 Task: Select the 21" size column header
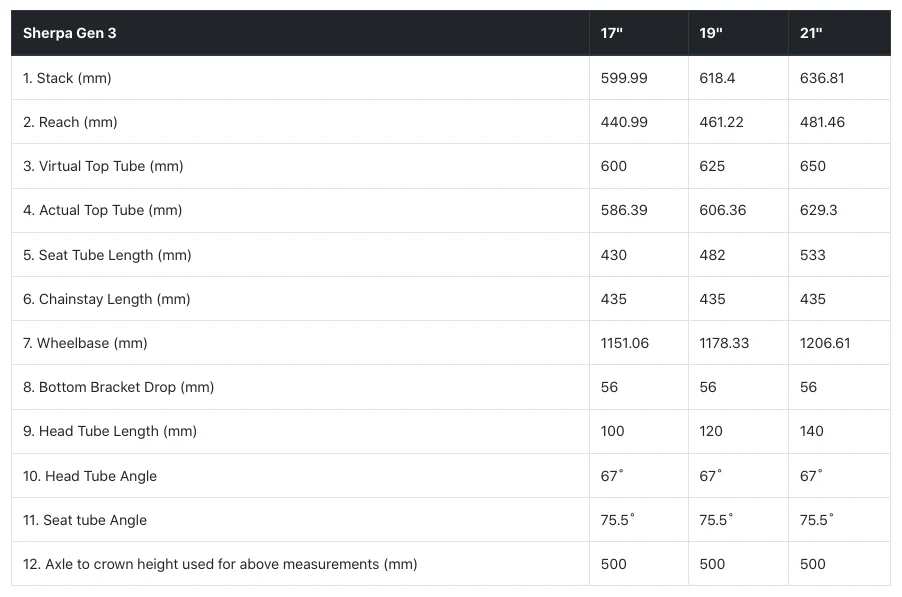click(x=811, y=33)
